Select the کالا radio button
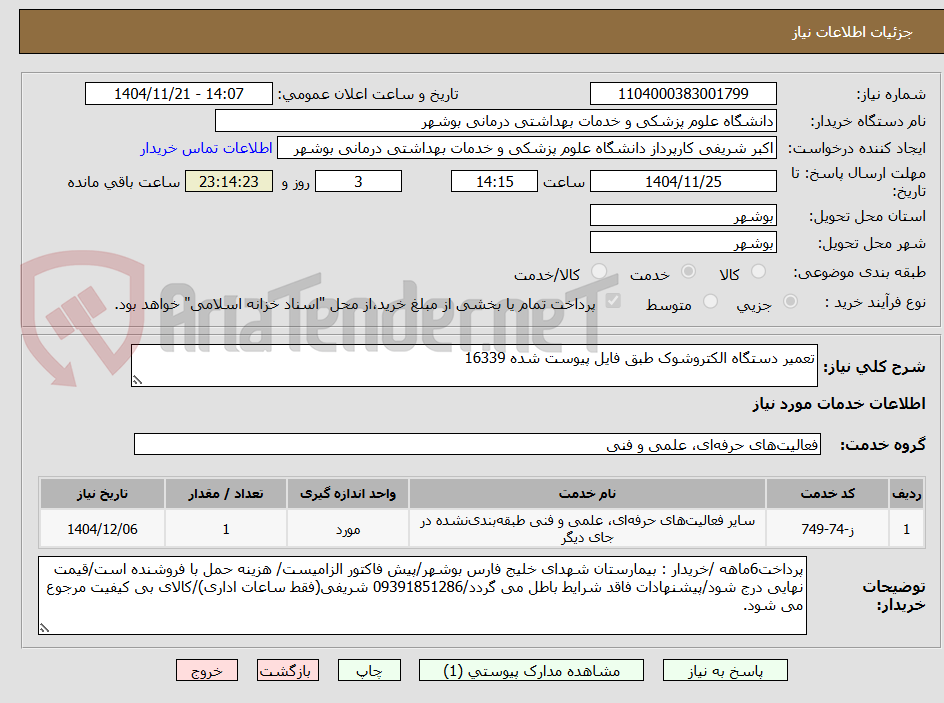This screenshot has height=703, width=944. click(x=759, y=272)
